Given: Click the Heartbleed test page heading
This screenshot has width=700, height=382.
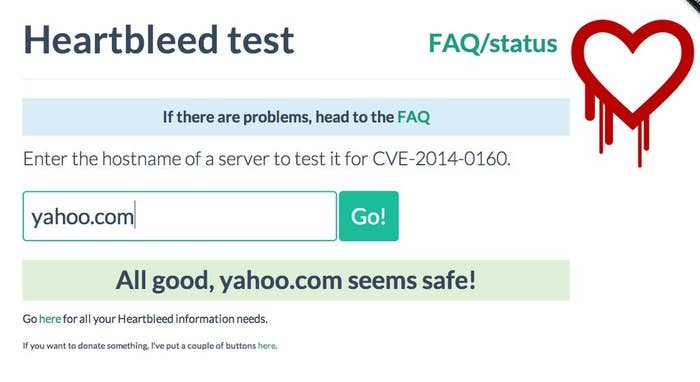Looking at the screenshot, I should click(158, 40).
